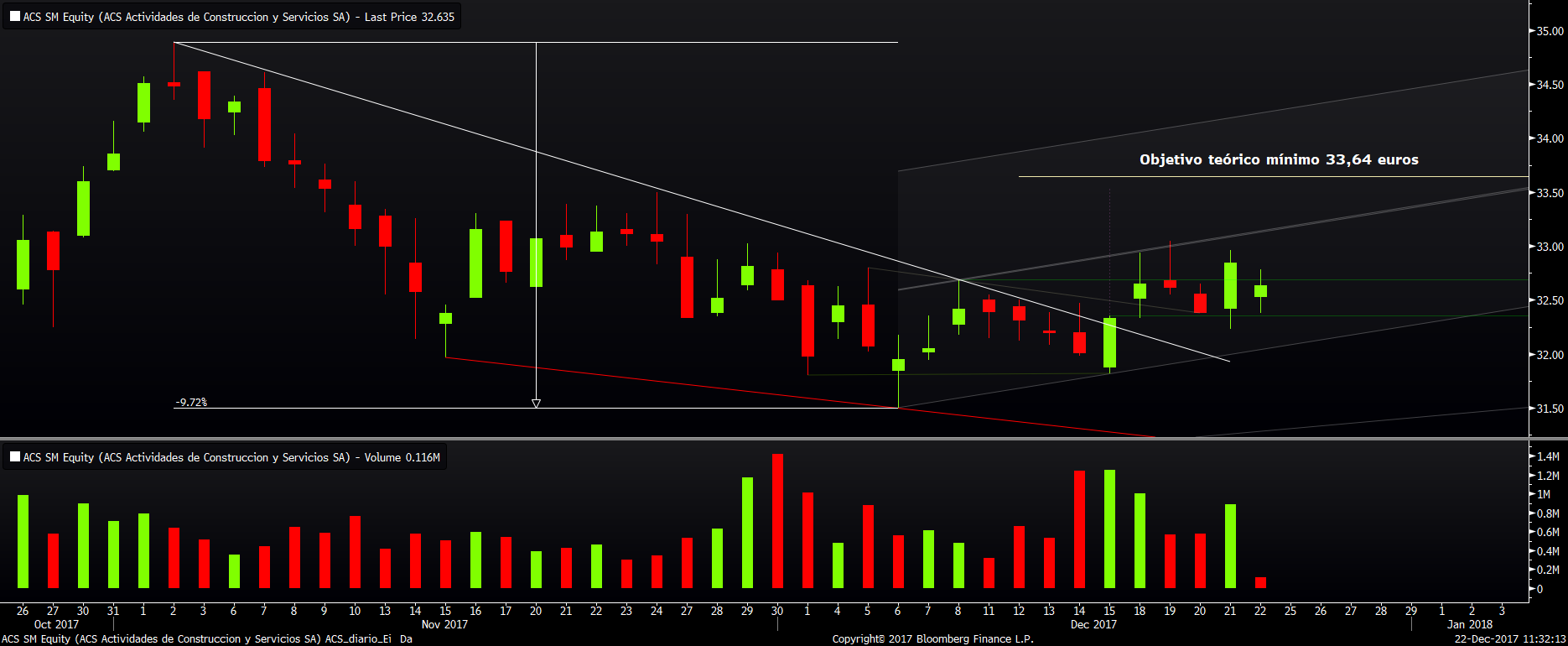The height and width of the screenshot is (646, 1568).
Task: Click the green candlestick for December 21
Action: point(1230,286)
